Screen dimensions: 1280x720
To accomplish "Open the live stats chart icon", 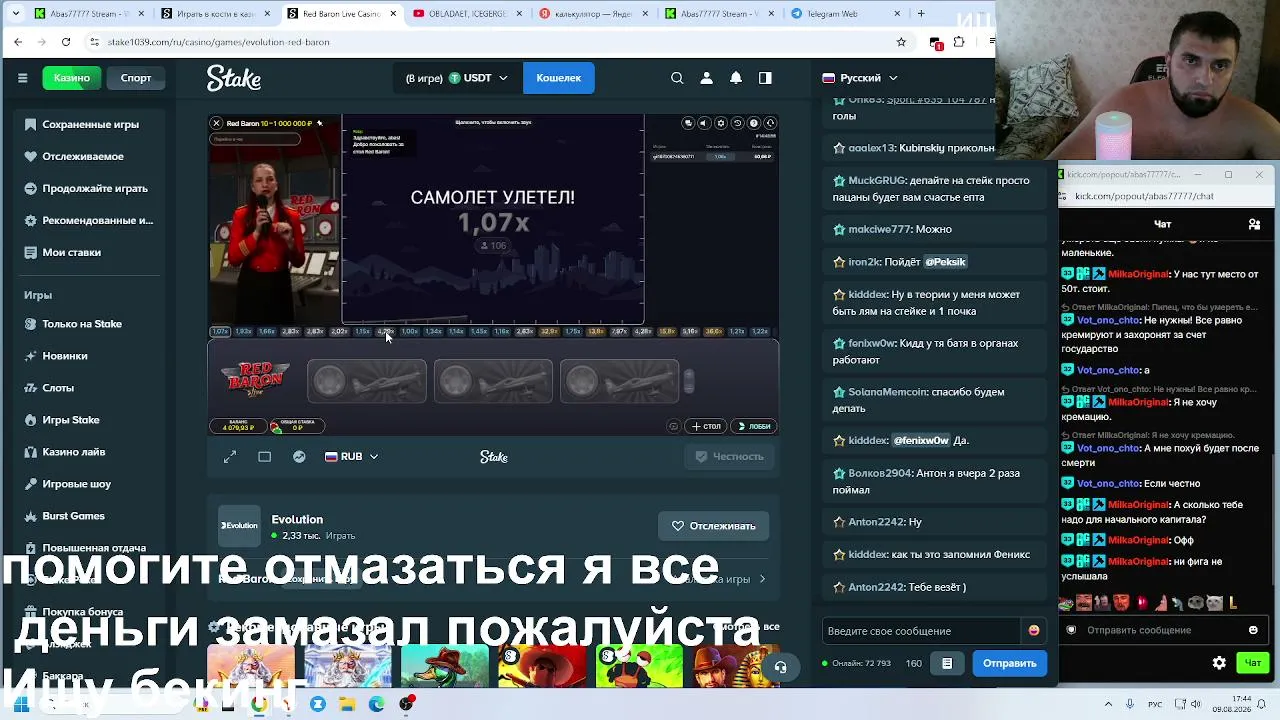I will [x=299, y=457].
